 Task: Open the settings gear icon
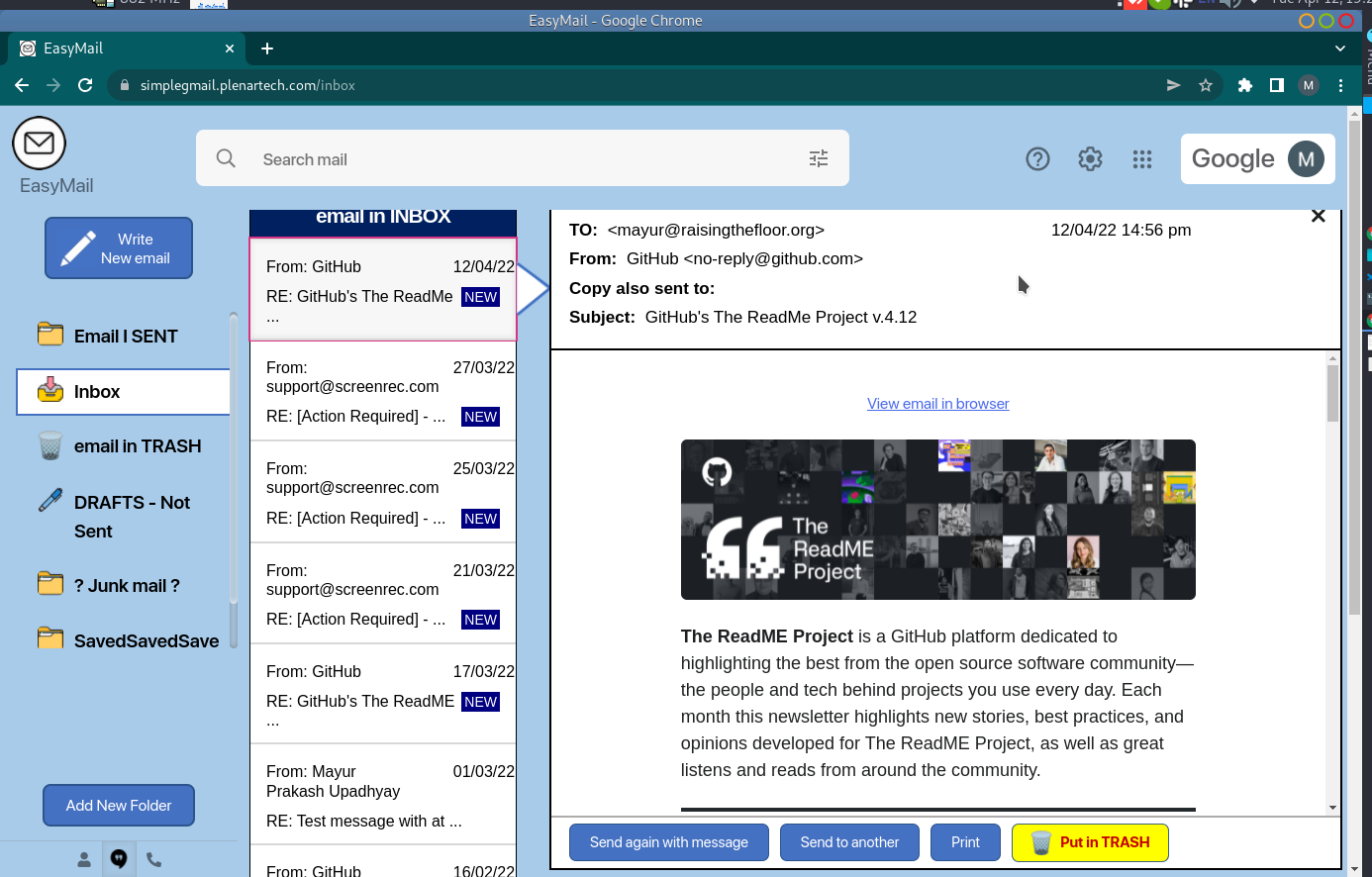click(x=1090, y=158)
